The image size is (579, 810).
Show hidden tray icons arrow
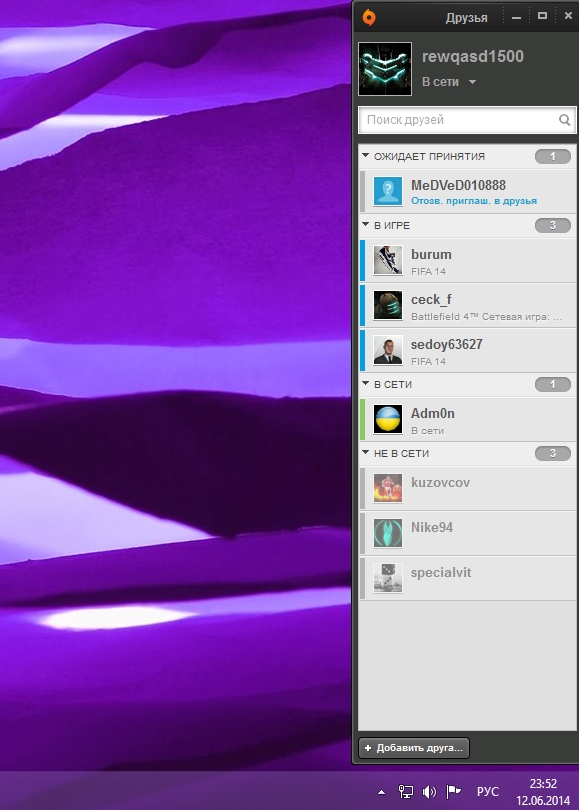381,791
